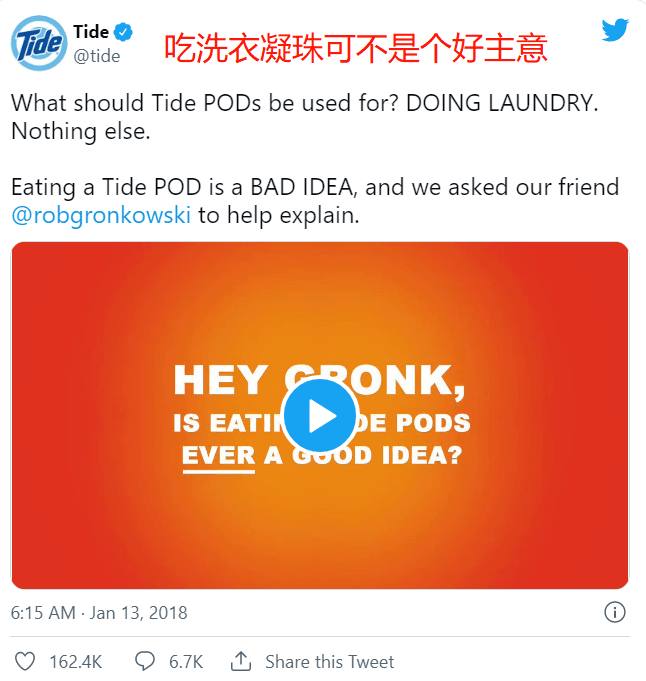Image resolution: width=646 pixels, height=681 pixels.
Task: Open replies via speech bubble icon
Action: point(145,661)
